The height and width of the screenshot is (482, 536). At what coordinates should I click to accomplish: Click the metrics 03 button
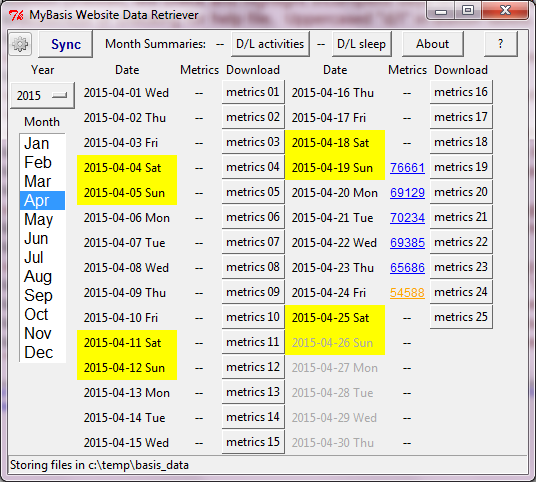pyautogui.click(x=253, y=142)
